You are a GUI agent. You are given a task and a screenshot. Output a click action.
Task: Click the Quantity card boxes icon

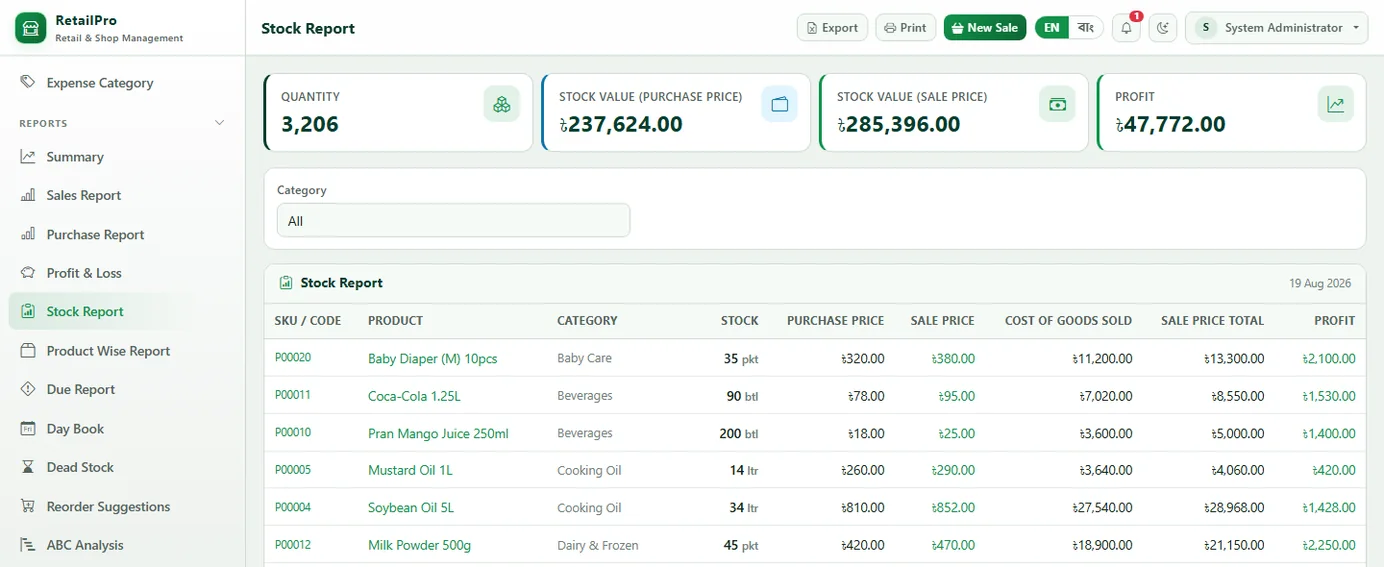coord(502,104)
